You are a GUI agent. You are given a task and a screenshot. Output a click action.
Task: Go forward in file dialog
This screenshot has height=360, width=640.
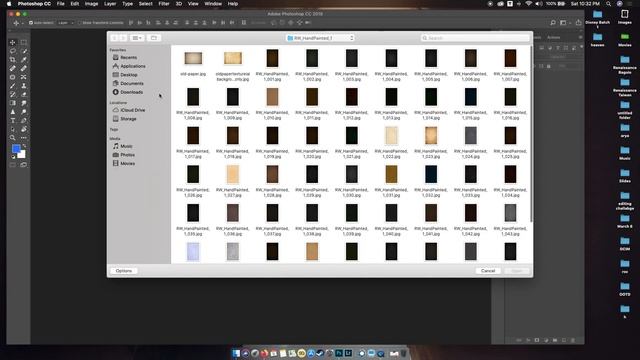123,38
